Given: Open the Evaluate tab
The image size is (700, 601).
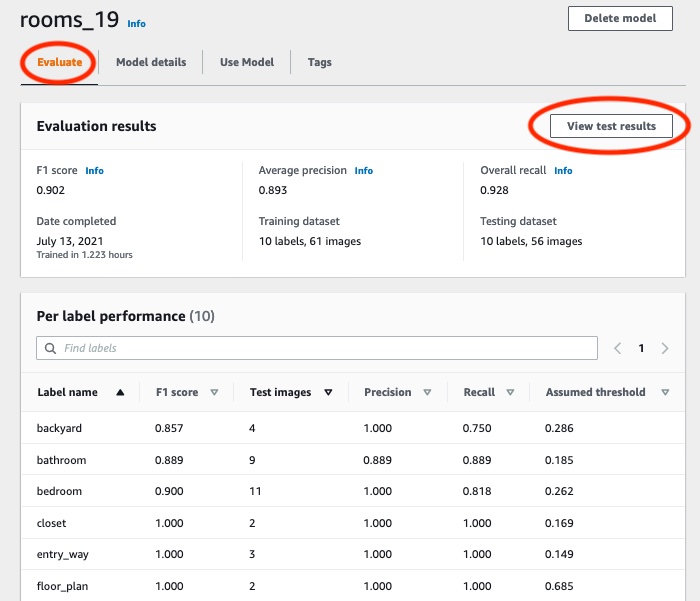Looking at the screenshot, I should (59, 62).
